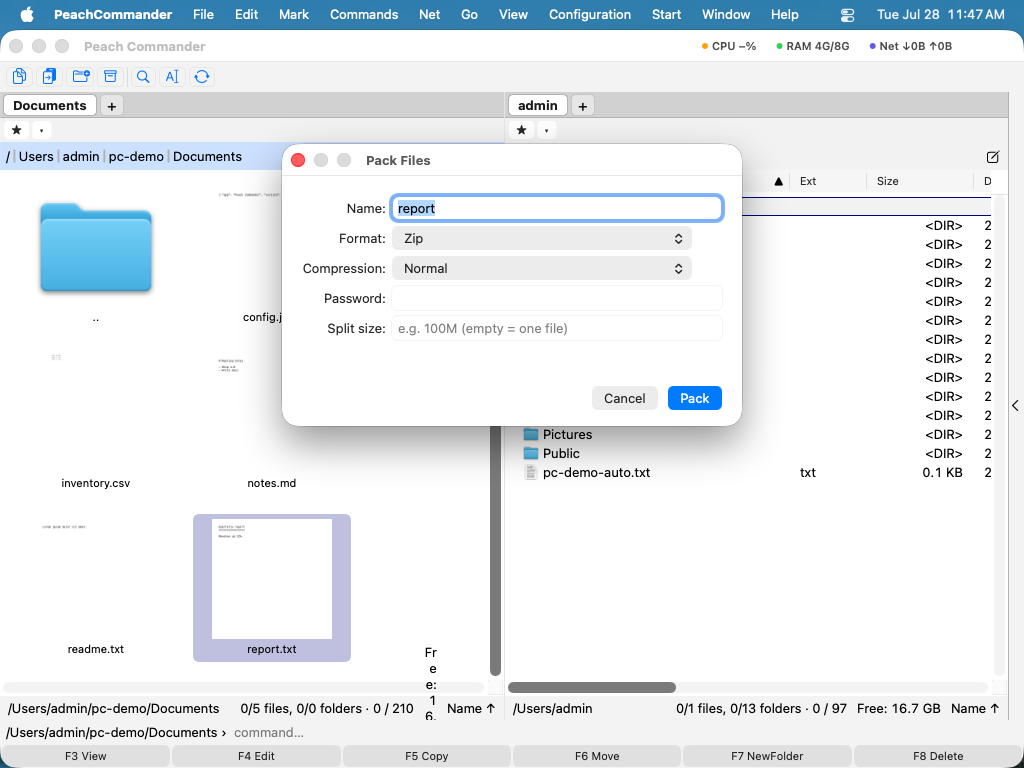1024x768 pixels.
Task: Collapse side panel with the left chevron
Action: click(1015, 406)
